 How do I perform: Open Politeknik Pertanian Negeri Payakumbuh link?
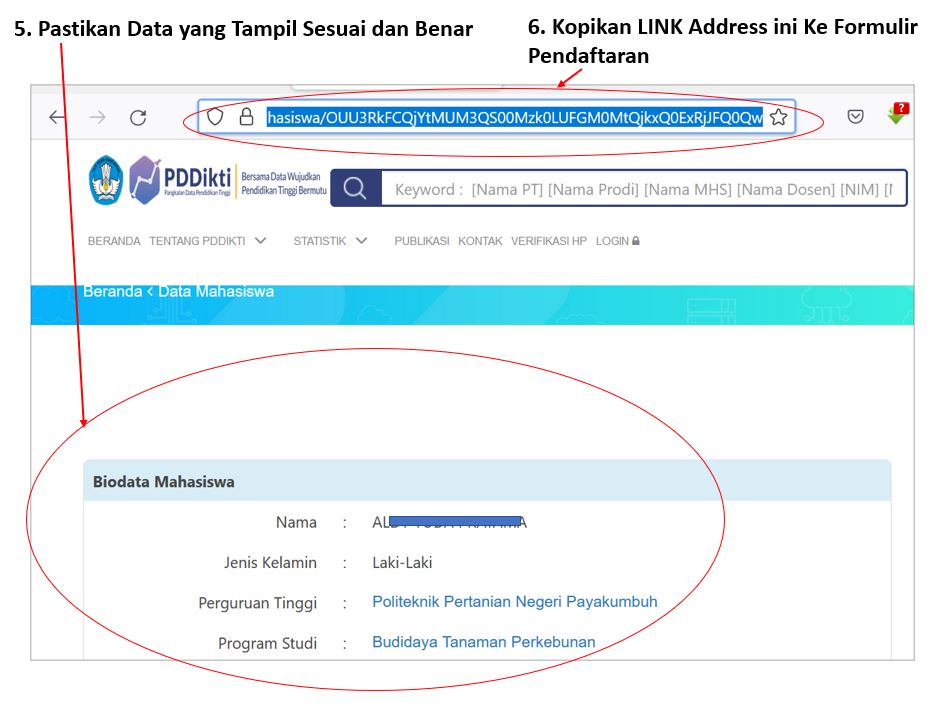(514, 601)
